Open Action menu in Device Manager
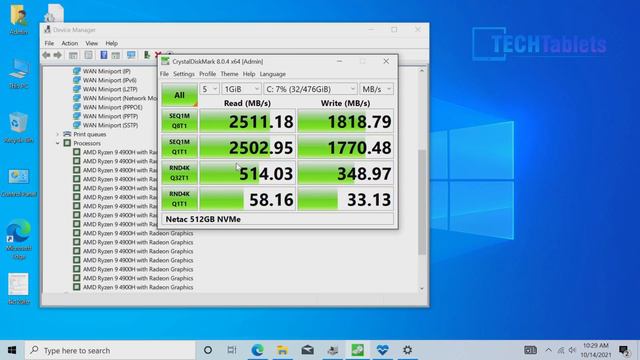This screenshot has height=360, width=640. [69, 43]
